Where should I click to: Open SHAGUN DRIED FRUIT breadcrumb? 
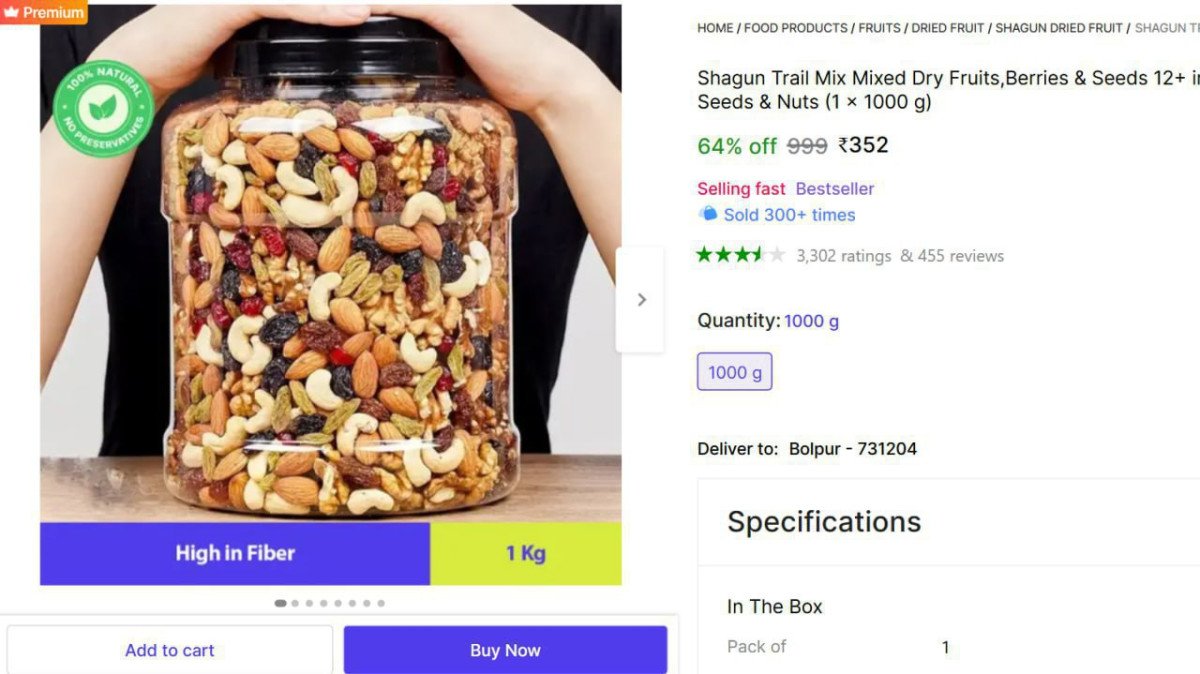tap(1059, 28)
